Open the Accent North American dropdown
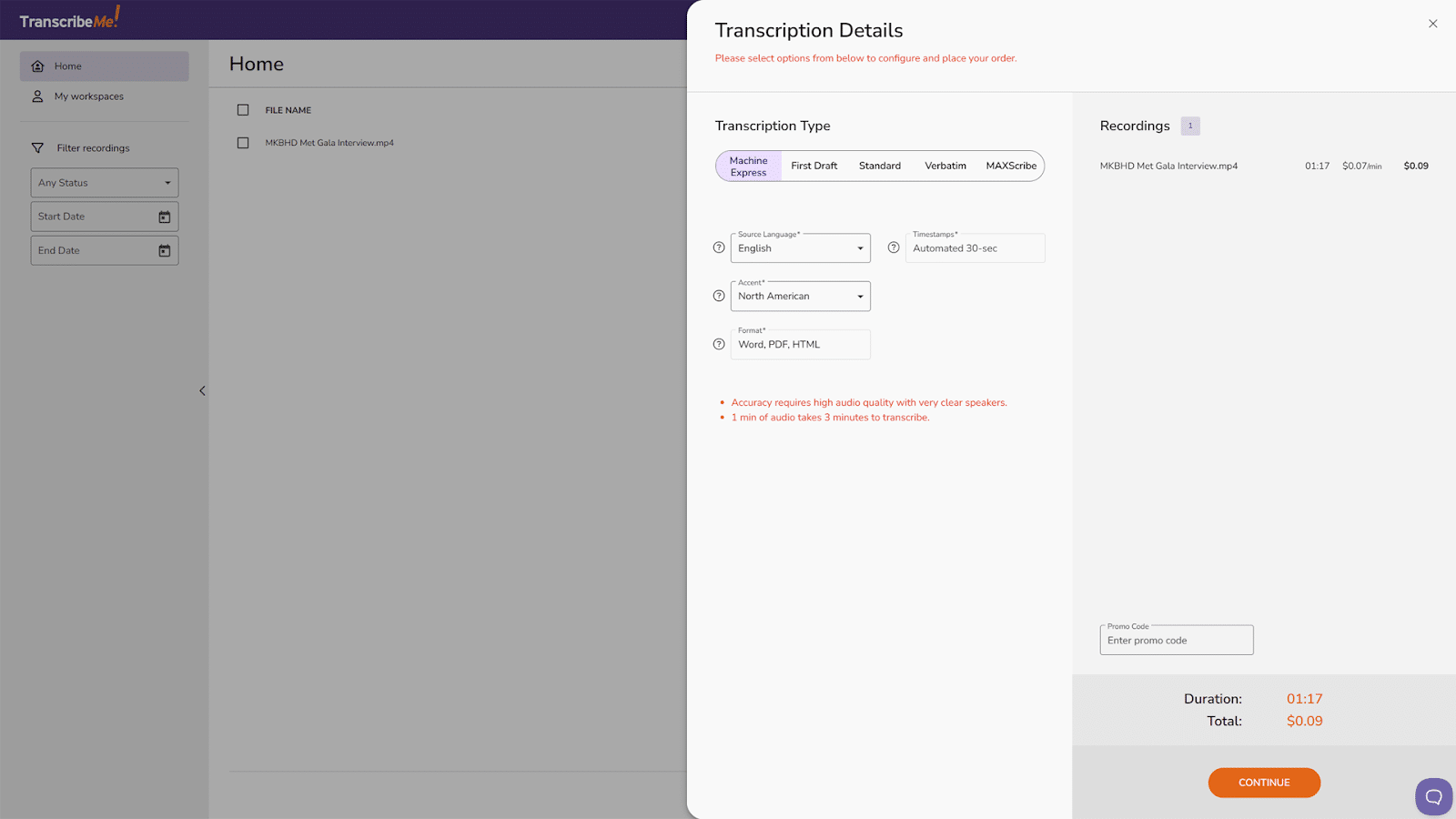 tap(800, 297)
